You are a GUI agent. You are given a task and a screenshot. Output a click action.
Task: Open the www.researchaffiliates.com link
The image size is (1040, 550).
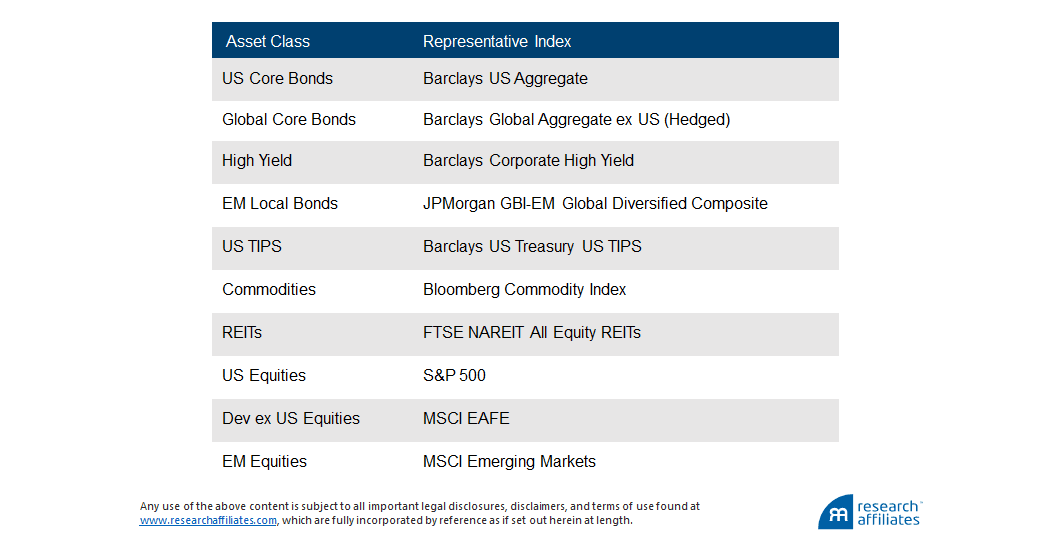point(208,520)
